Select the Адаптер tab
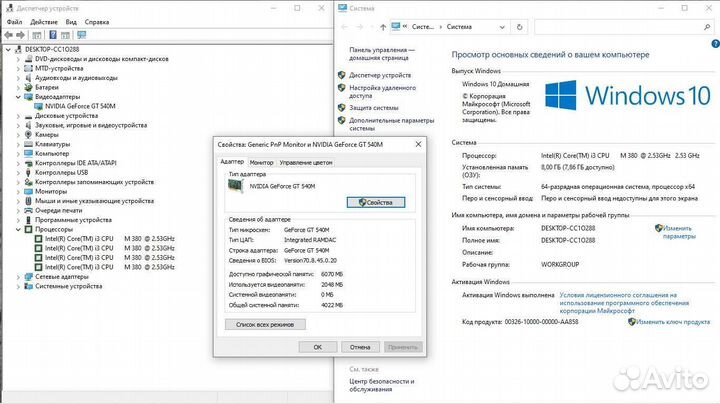720x404 pixels. (232, 162)
